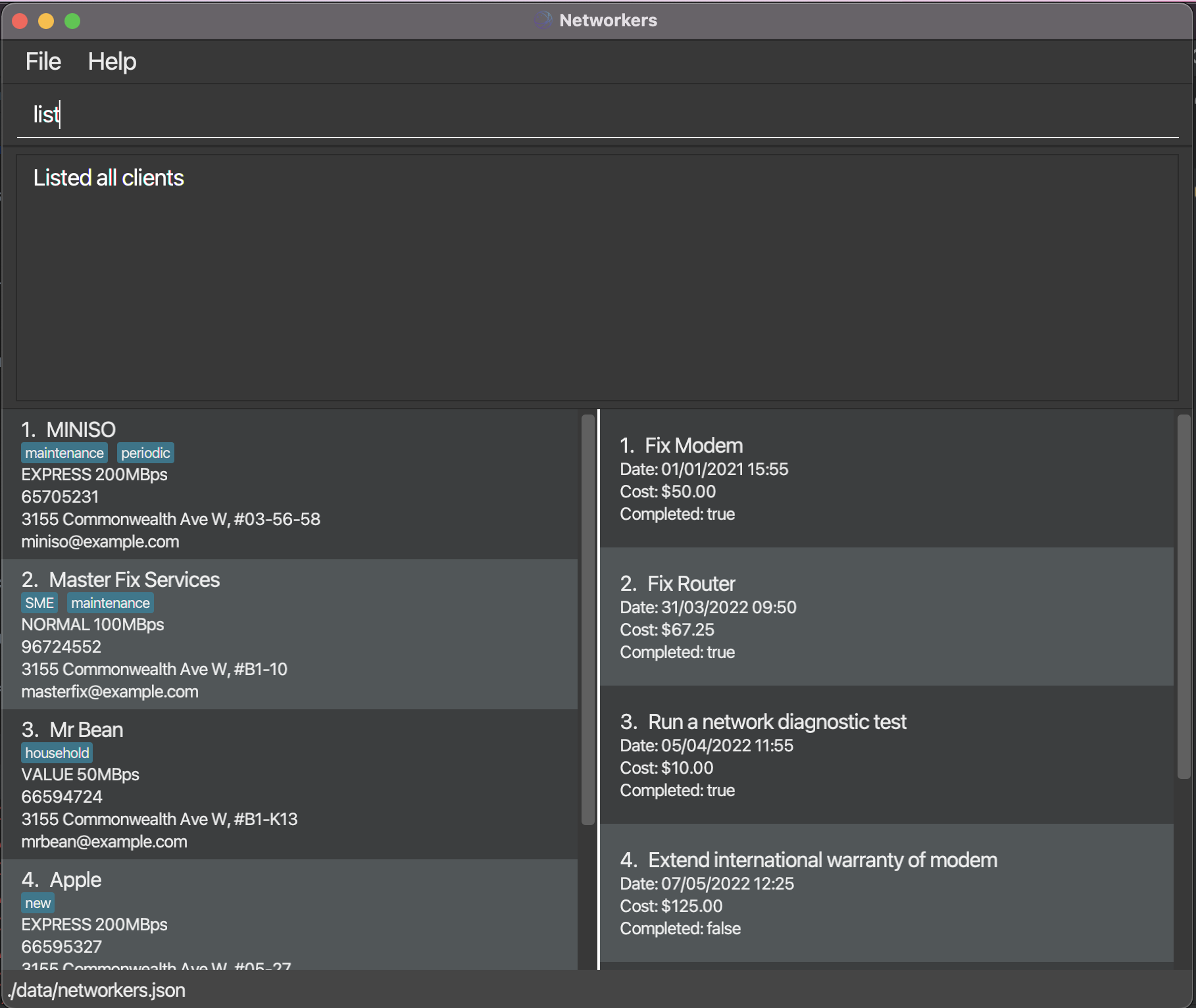The image size is (1196, 1008).
Task: Click the jobs list scrollbar thumb
Action: pyautogui.click(x=1184, y=596)
